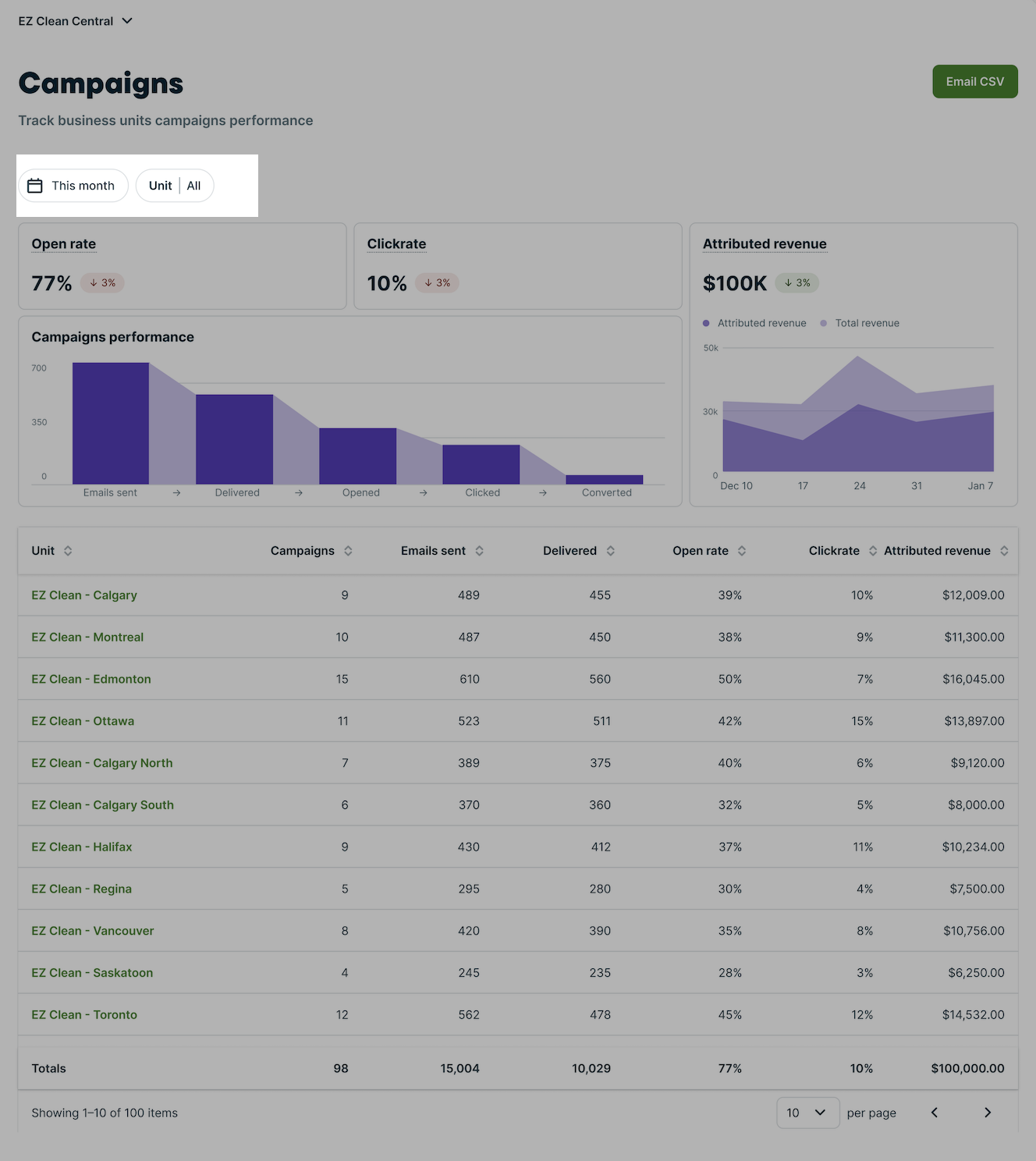Sort by Clickrate column arrows
Screen dimensions: 1036x1161
click(872, 551)
